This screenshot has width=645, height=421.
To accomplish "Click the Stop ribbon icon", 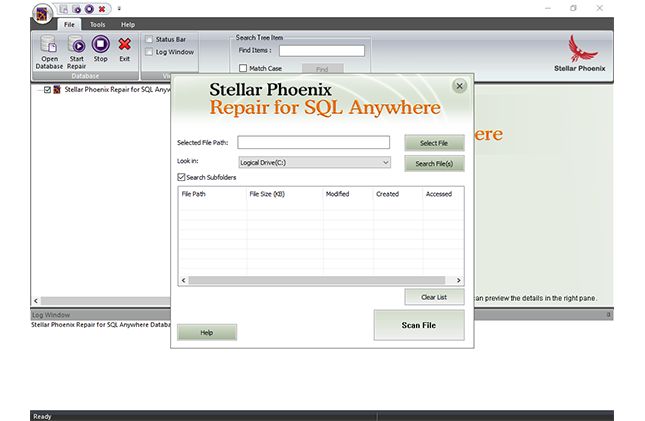I will 100,49.
